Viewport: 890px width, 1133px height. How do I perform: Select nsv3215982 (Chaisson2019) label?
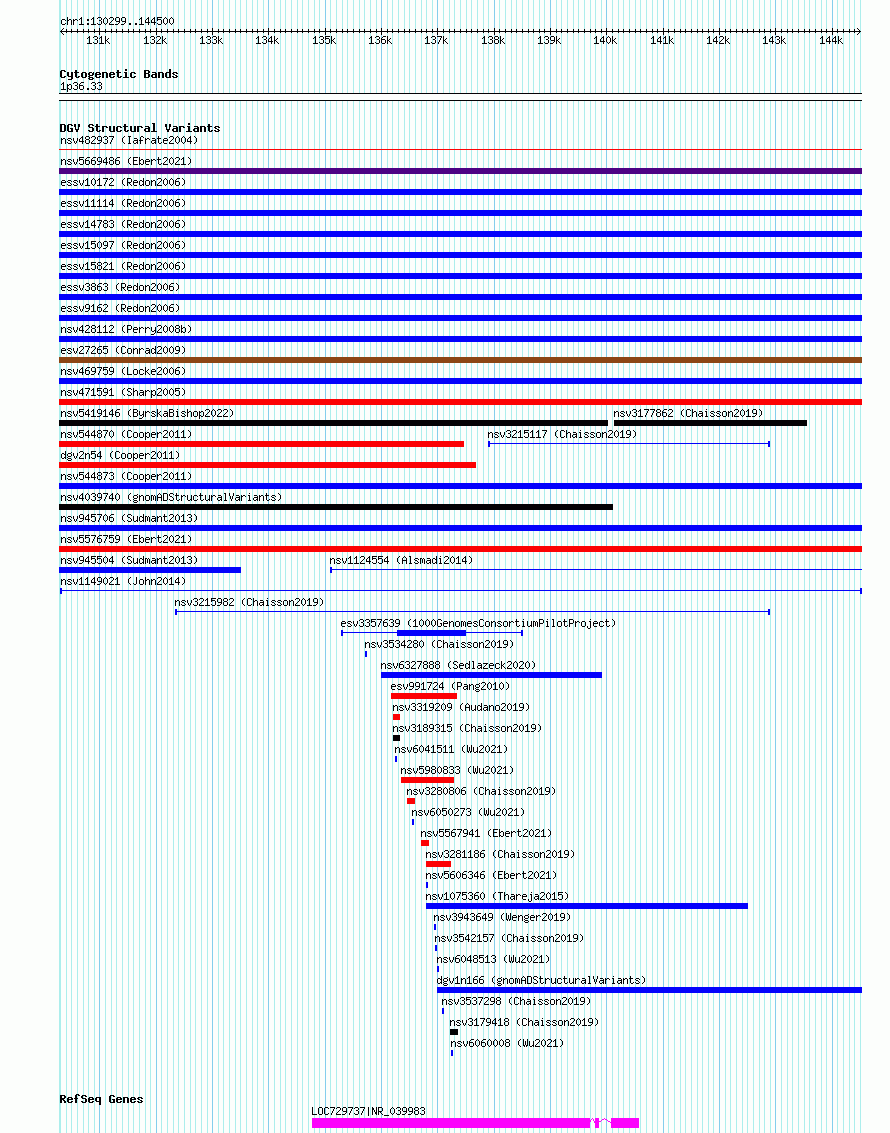[x=249, y=602]
